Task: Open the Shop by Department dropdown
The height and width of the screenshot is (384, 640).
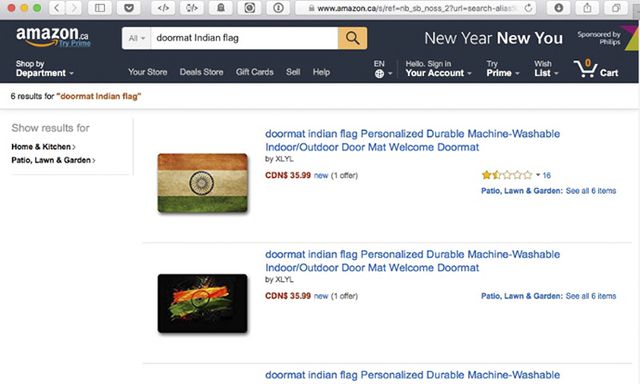Action: pos(44,69)
